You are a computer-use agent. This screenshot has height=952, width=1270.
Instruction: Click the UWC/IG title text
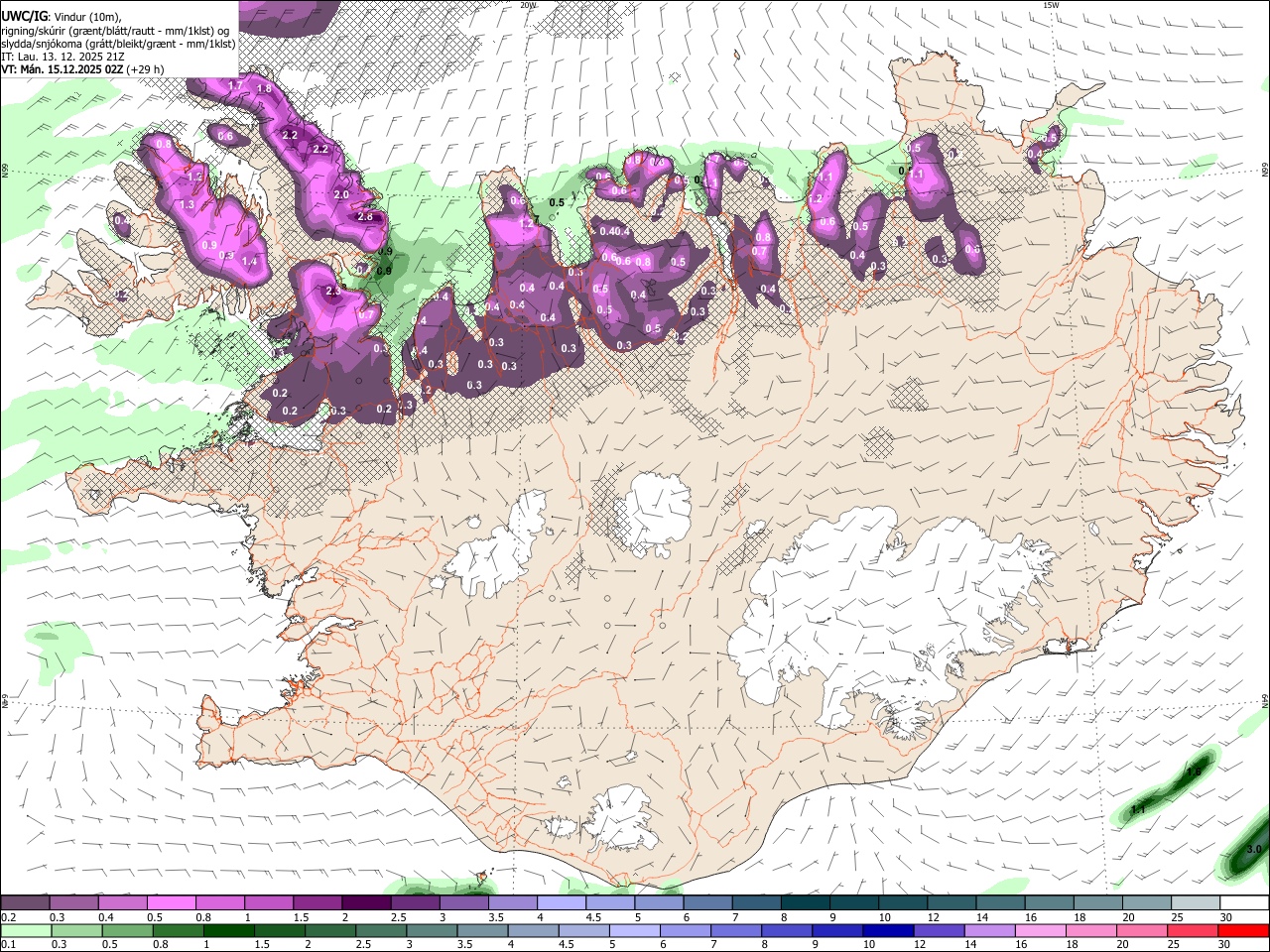(24, 16)
